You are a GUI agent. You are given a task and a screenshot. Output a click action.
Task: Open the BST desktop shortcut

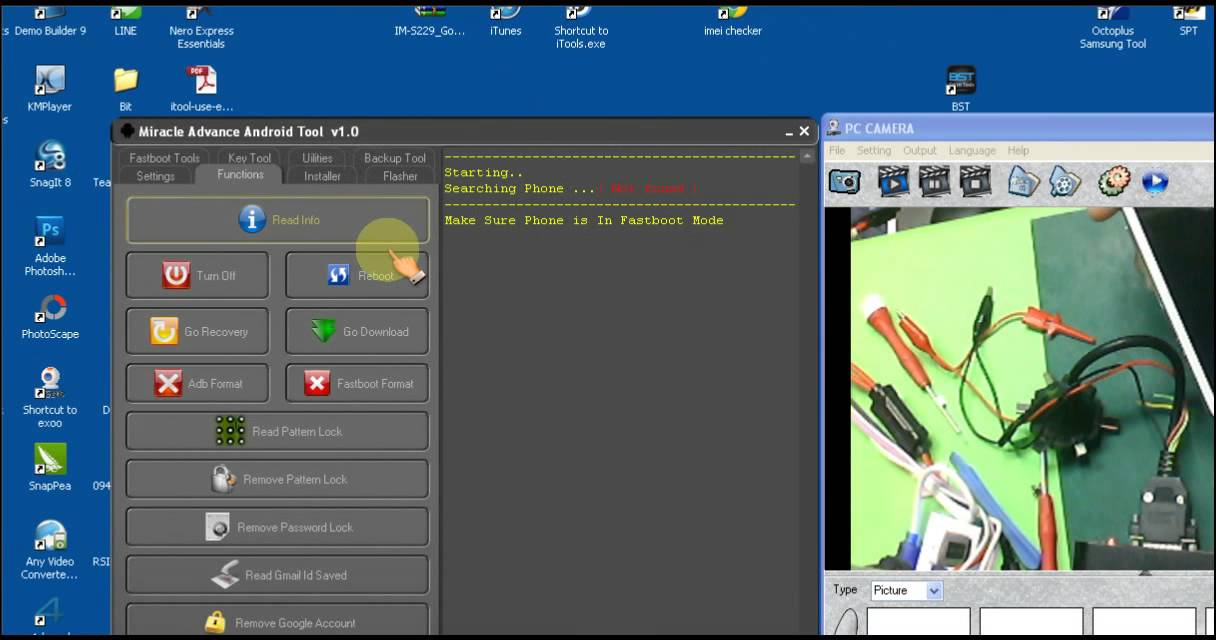[x=960, y=88]
